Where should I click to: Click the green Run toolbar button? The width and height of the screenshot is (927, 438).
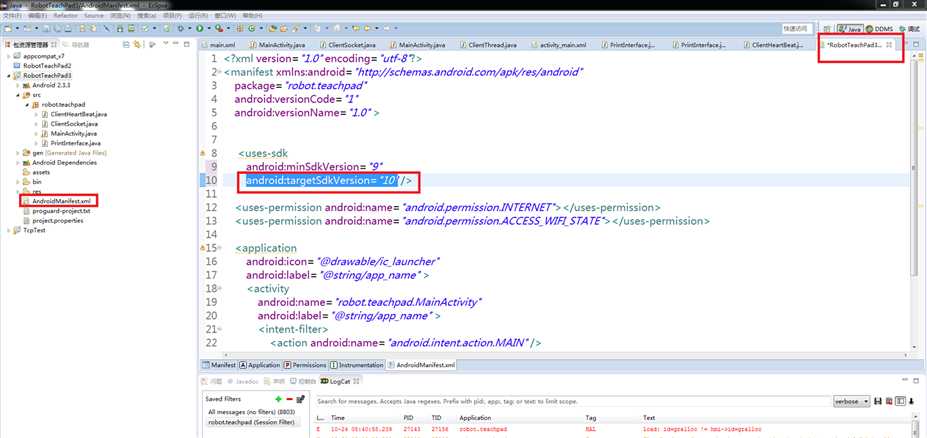[200, 28]
